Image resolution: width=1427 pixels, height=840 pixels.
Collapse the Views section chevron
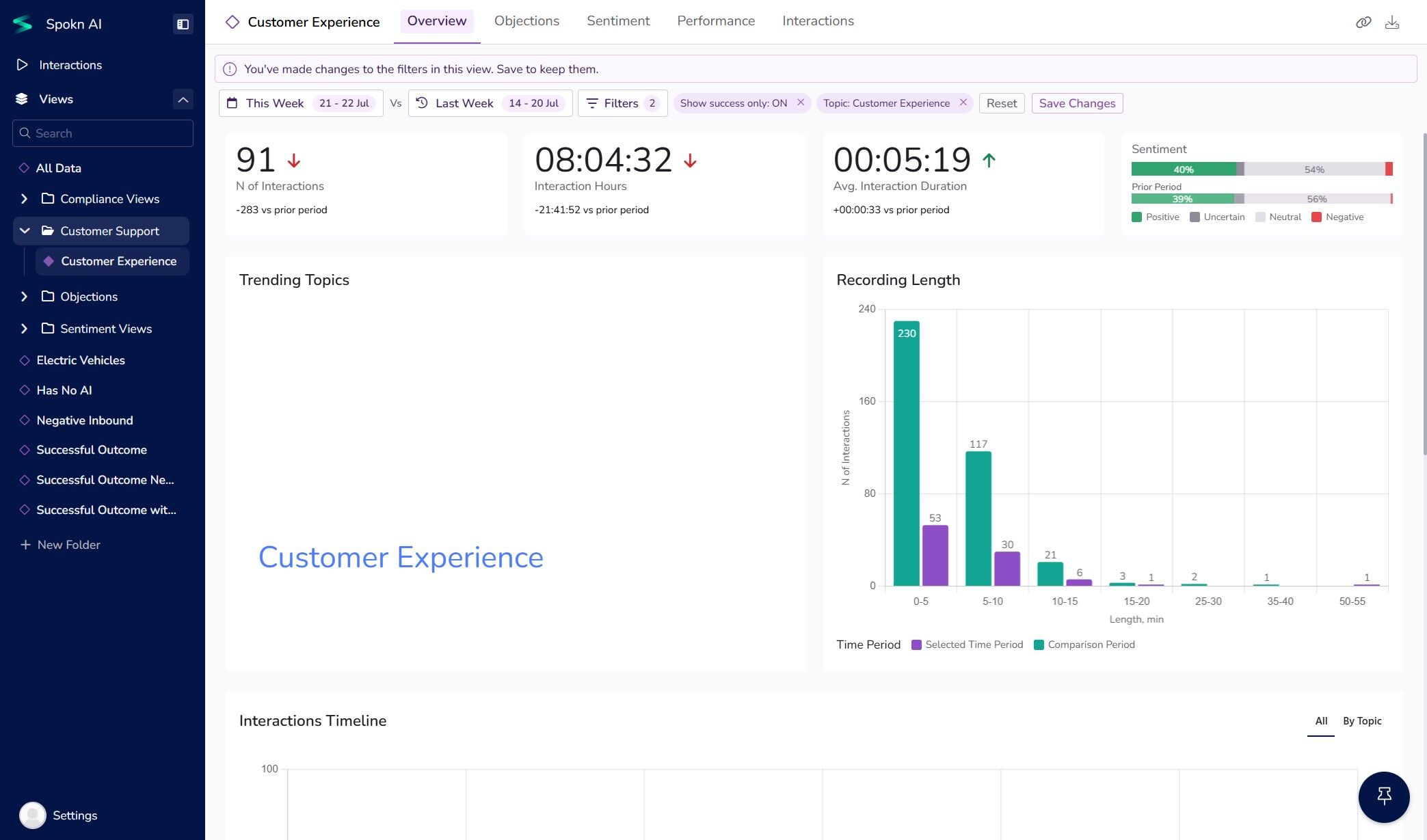pyautogui.click(x=183, y=99)
